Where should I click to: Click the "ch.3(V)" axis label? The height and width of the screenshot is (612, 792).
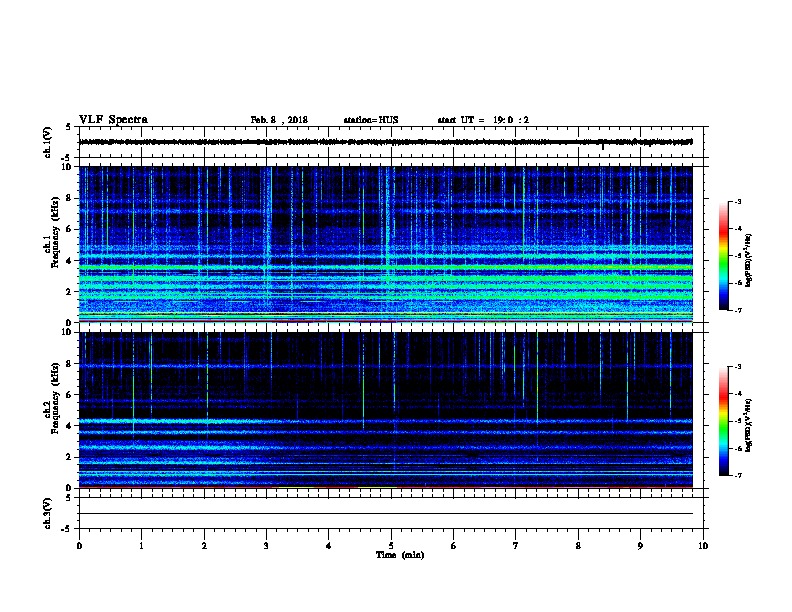(47, 513)
